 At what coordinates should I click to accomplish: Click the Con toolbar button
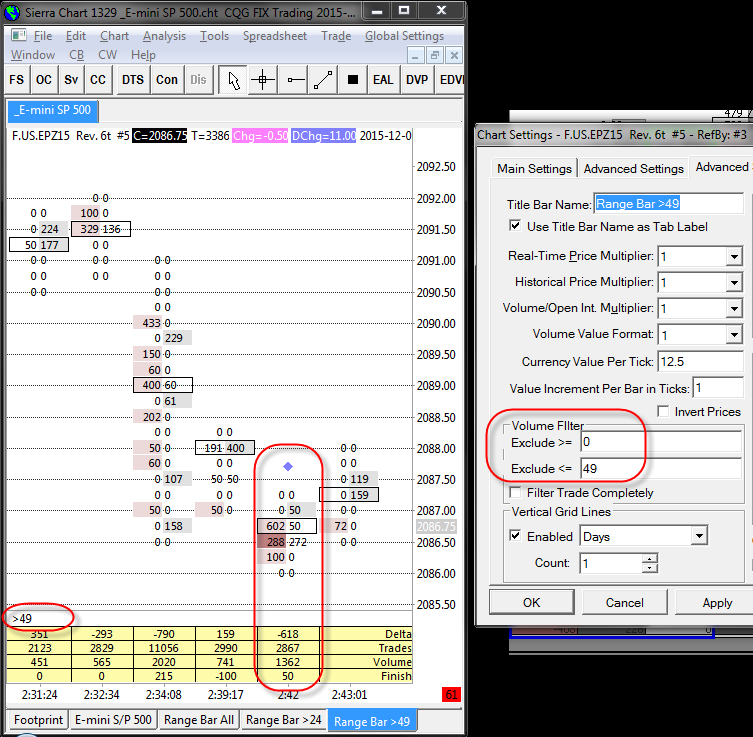(167, 80)
